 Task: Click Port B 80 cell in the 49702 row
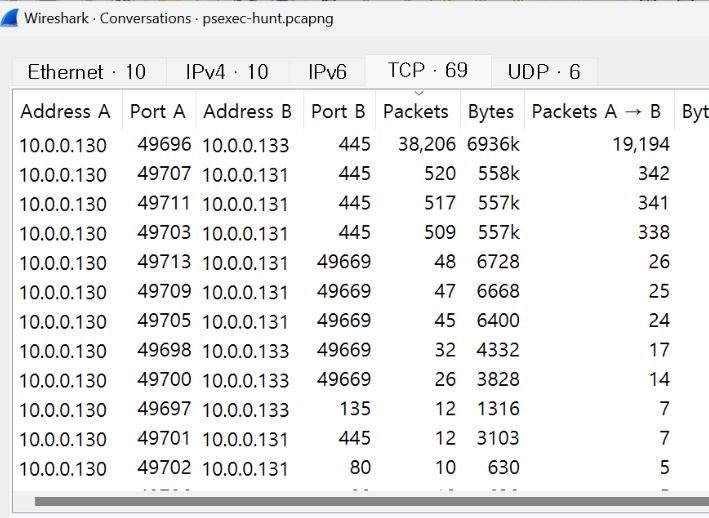360,468
